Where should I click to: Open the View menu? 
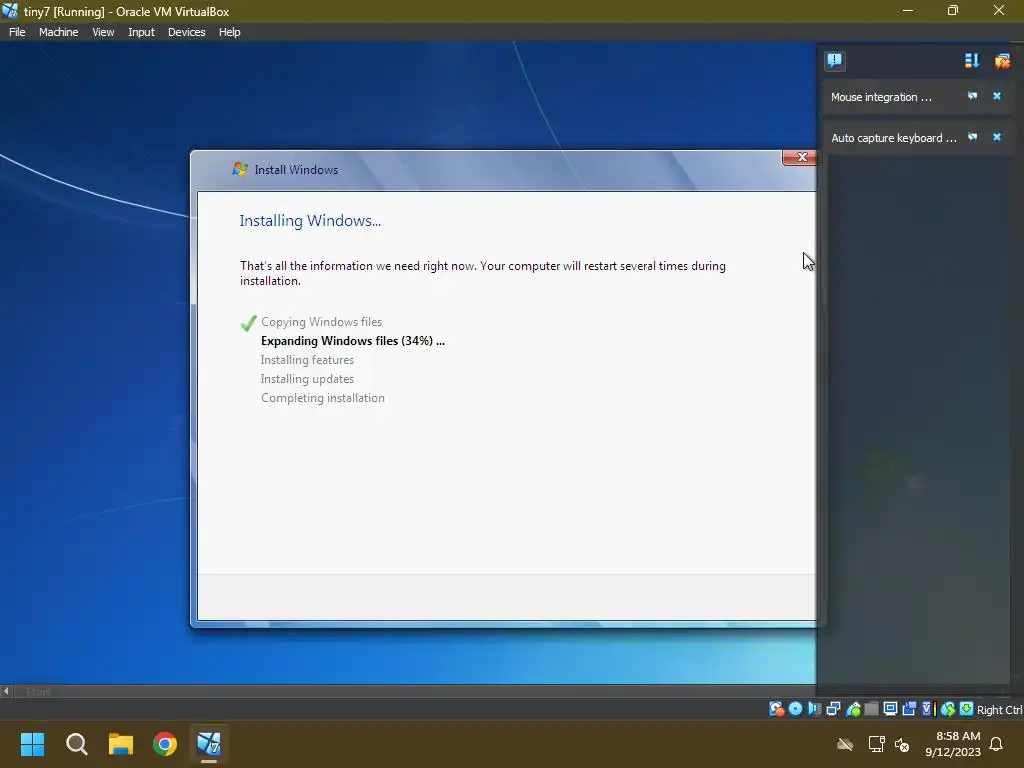pos(103,32)
